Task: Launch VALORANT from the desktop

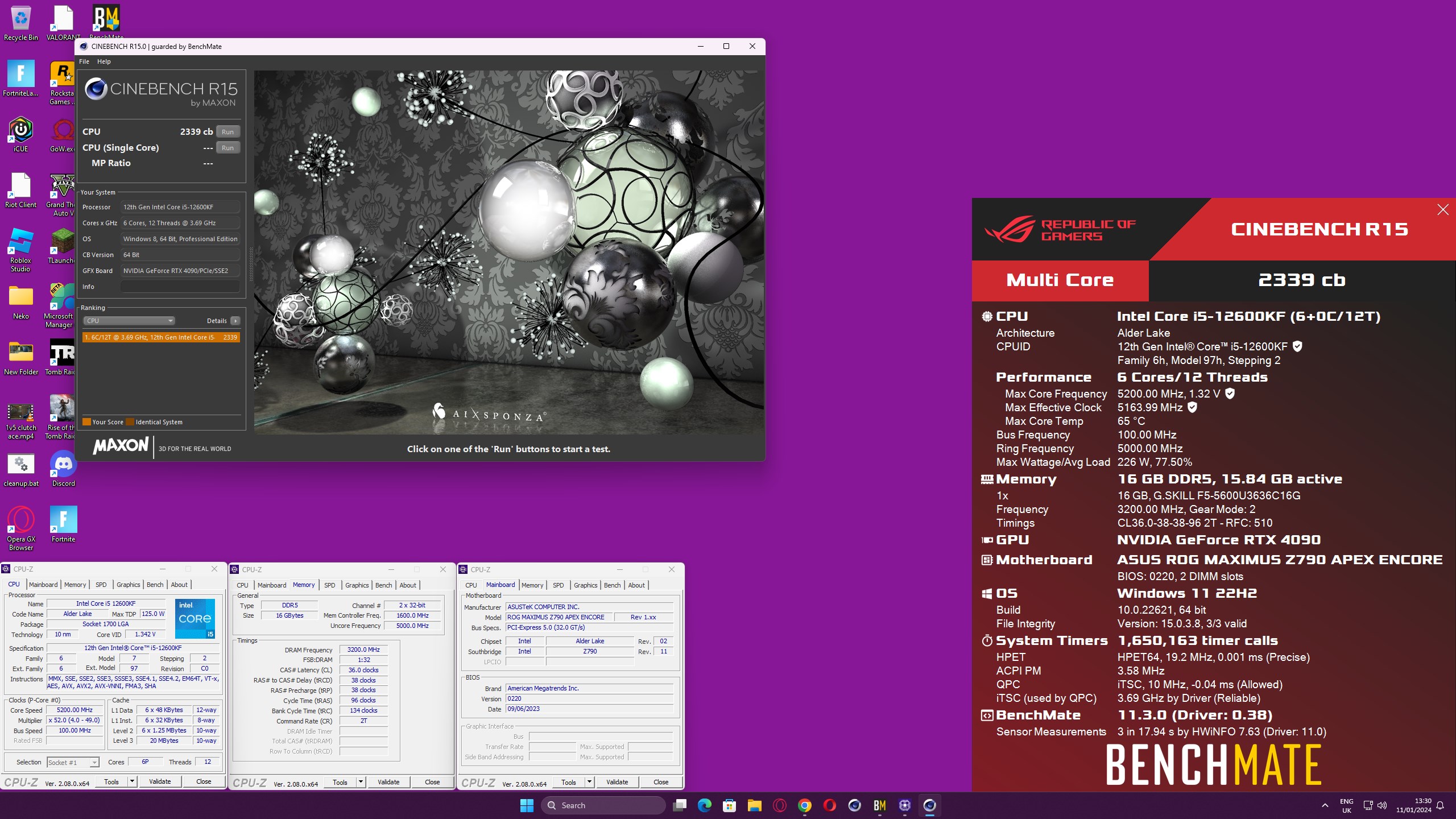Action: pos(63,23)
